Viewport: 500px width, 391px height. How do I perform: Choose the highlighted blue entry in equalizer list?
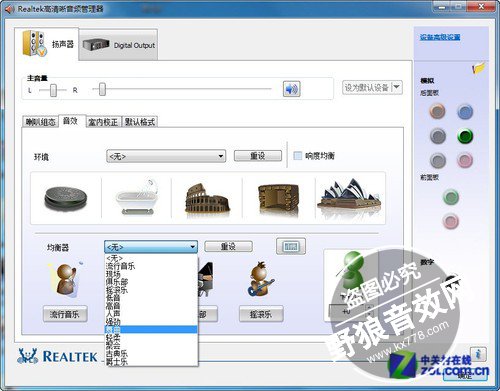(151, 330)
